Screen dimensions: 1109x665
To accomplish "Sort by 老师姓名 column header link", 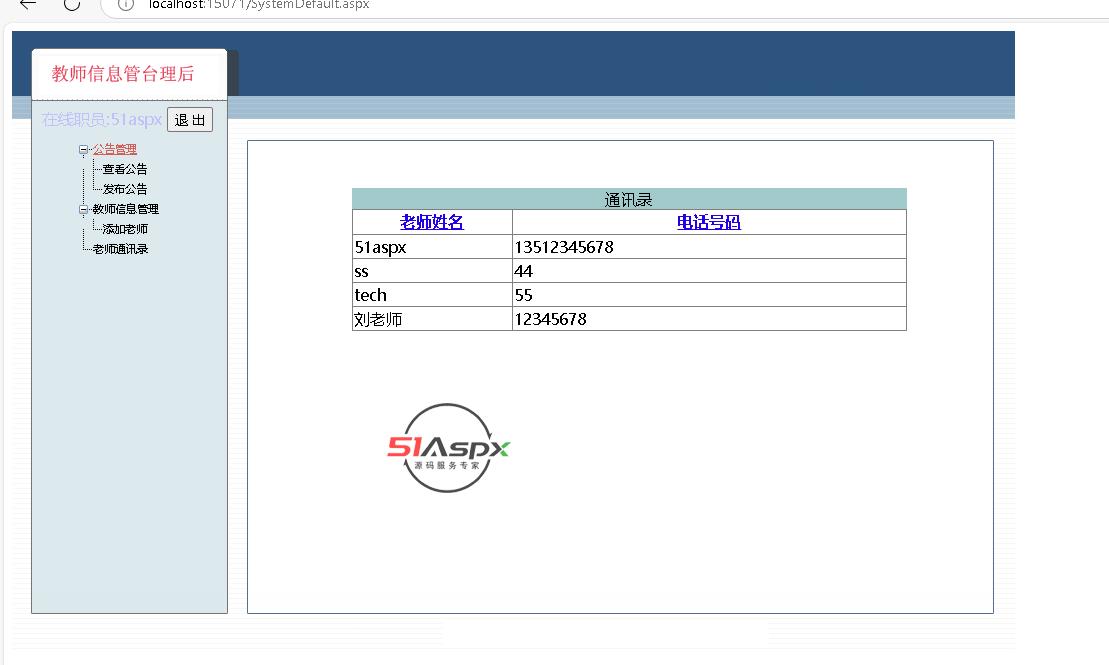I will tap(431, 222).
